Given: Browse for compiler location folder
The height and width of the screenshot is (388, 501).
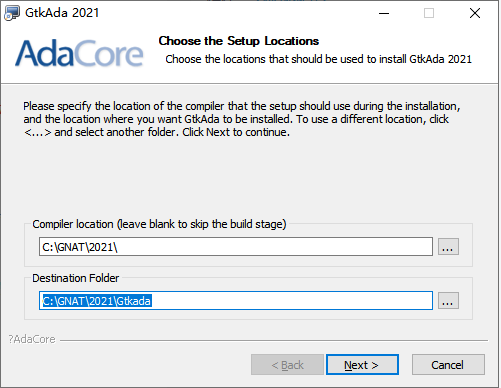Looking at the screenshot, I should coord(448,247).
